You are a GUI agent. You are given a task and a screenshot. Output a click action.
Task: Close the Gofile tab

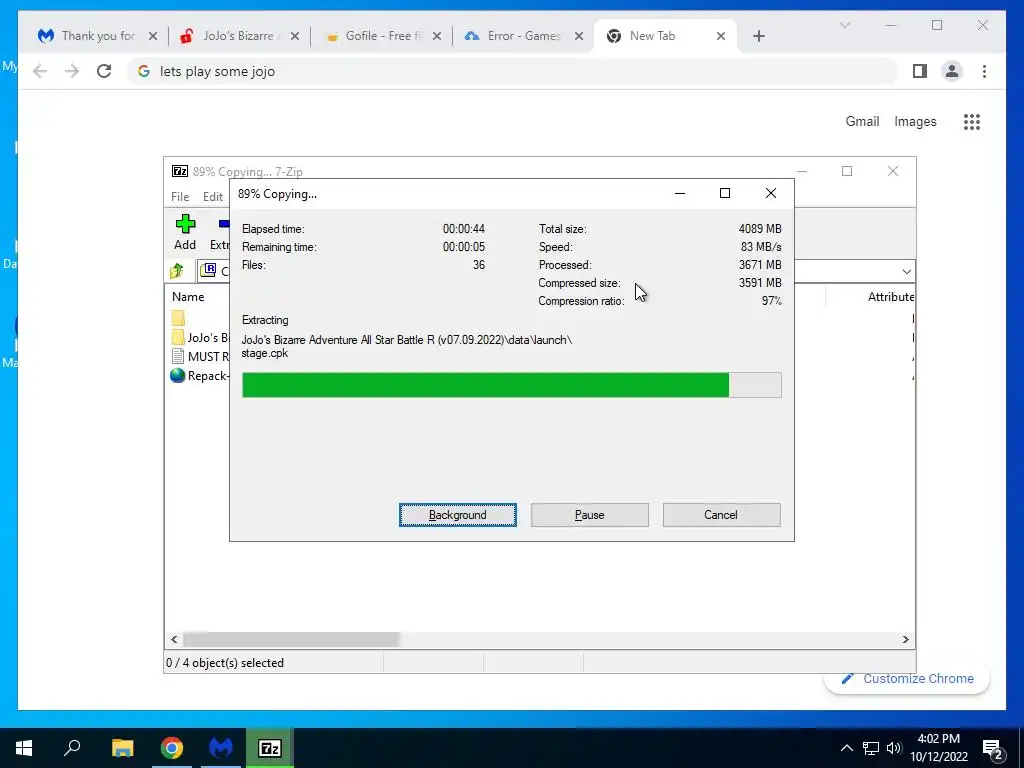pyautogui.click(x=437, y=36)
